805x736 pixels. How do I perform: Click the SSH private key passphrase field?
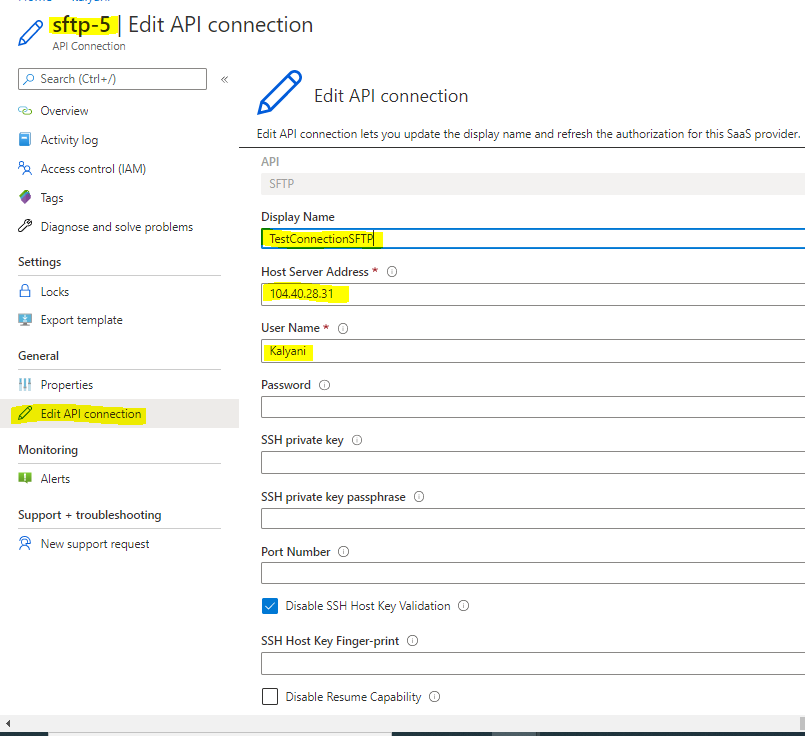click(533, 518)
